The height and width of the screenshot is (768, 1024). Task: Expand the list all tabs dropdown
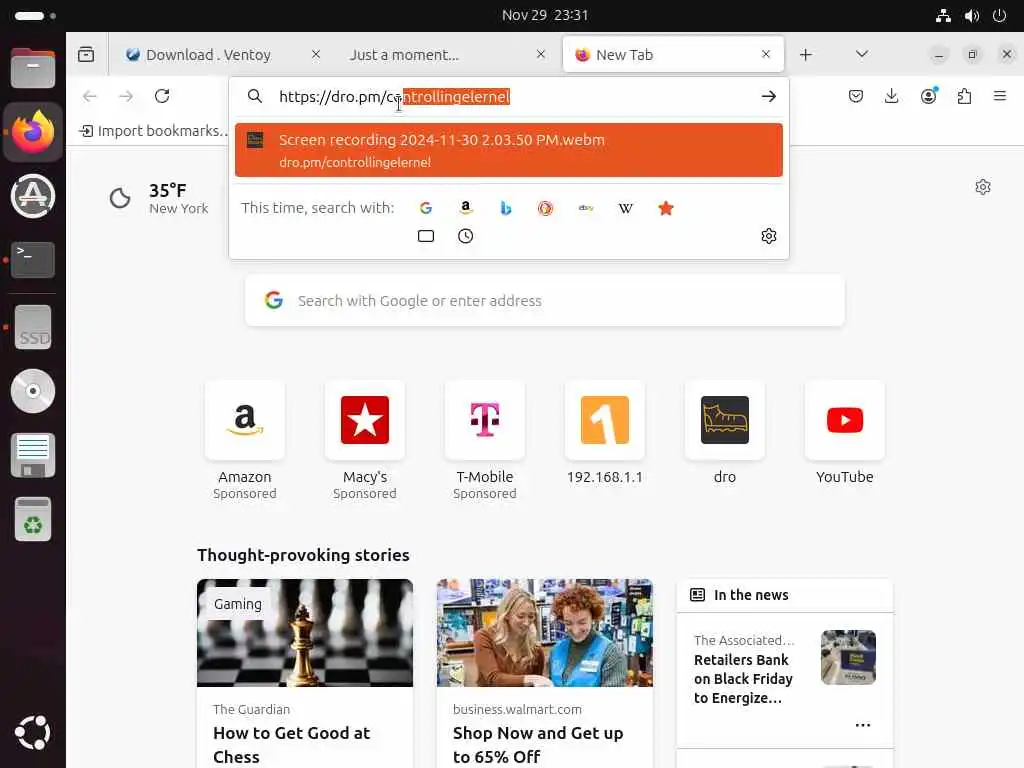pyautogui.click(x=862, y=54)
